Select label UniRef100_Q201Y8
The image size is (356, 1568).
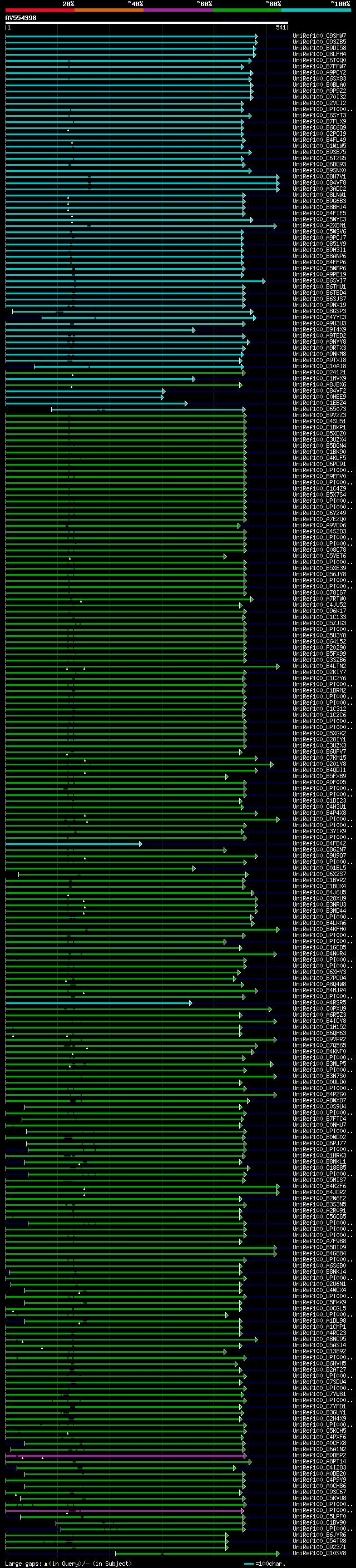[x=319, y=764]
